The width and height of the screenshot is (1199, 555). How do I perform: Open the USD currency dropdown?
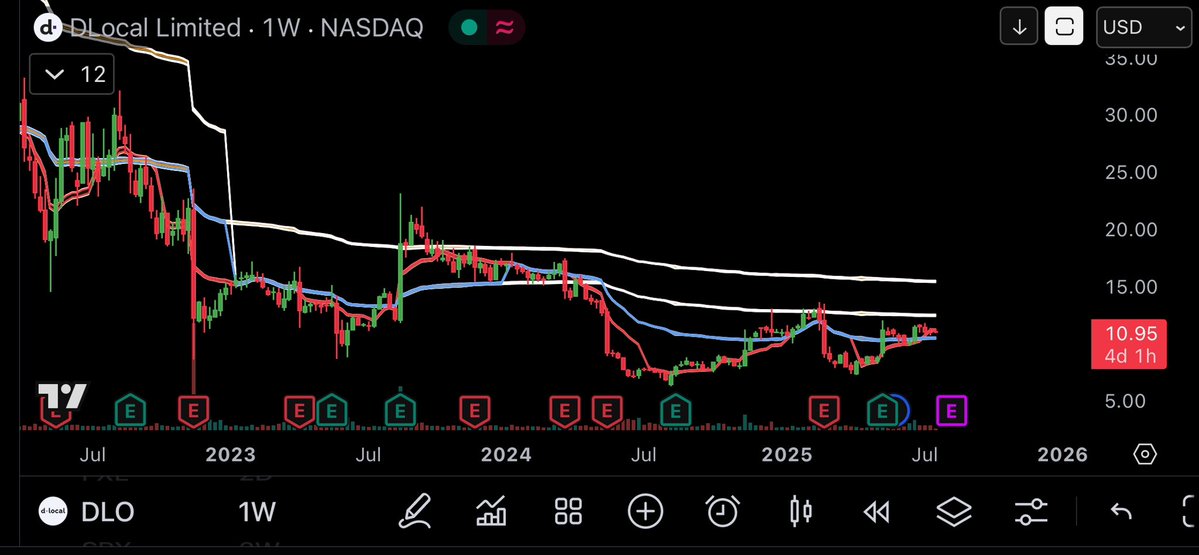[1143, 28]
